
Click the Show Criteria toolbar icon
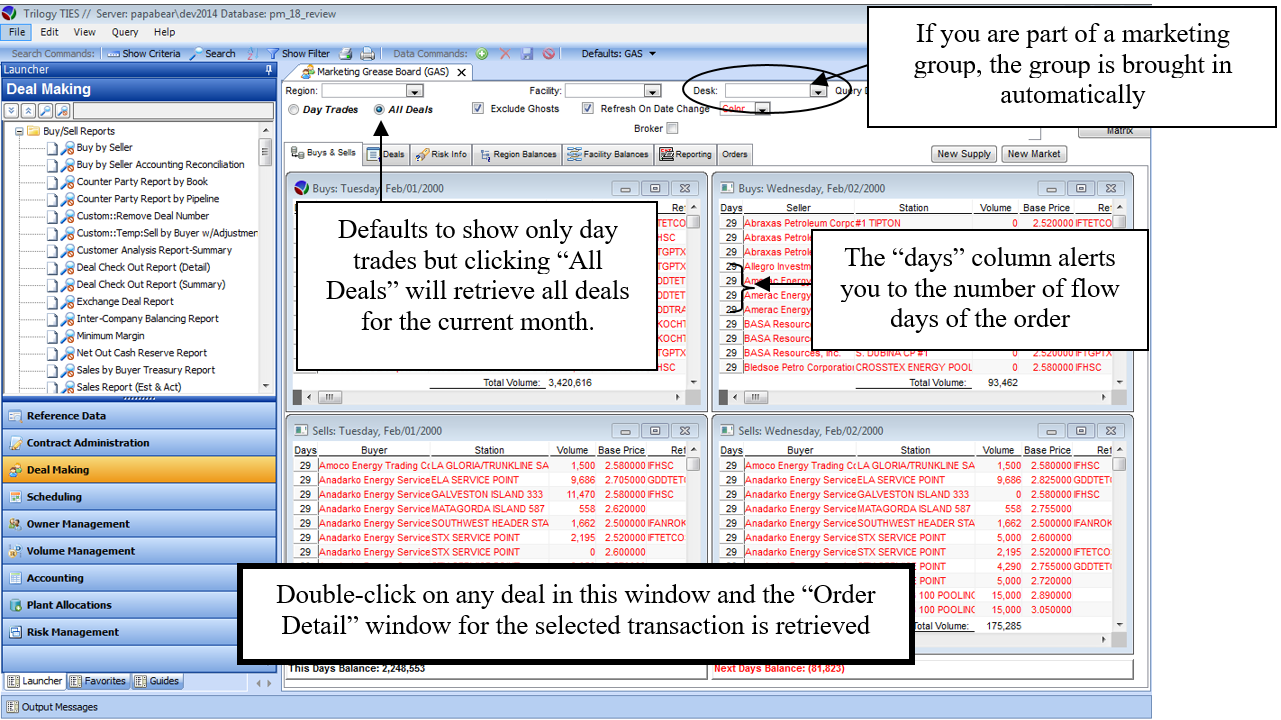coord(144,54)
